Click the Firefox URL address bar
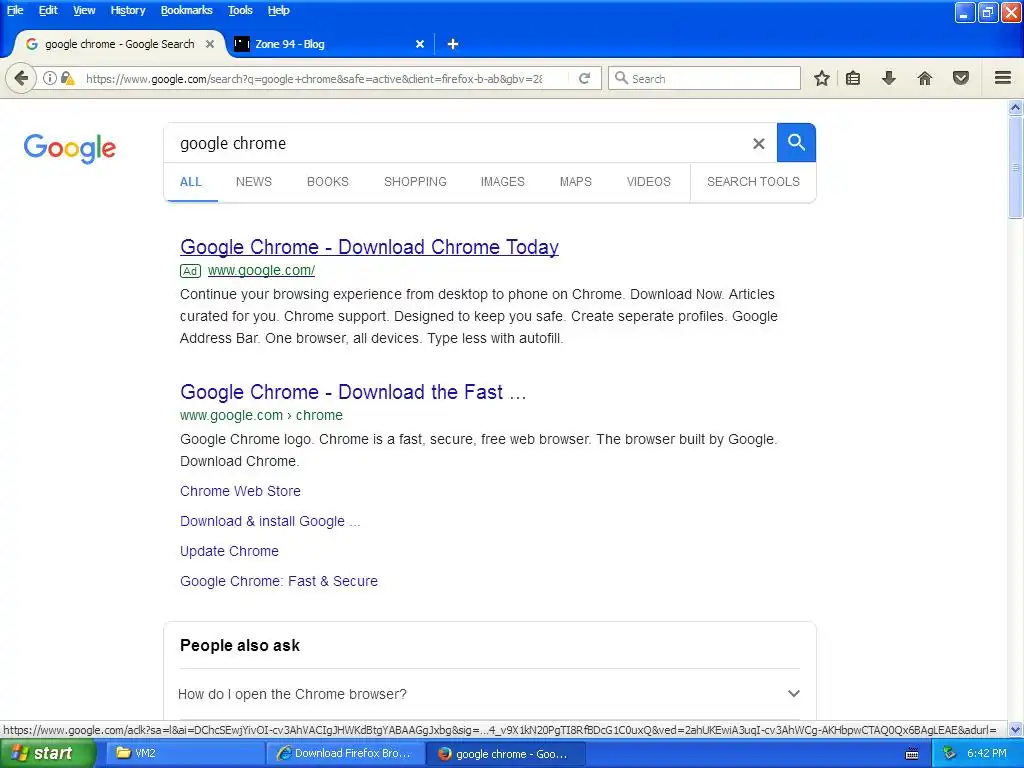Viewport: 1024px width, 768px height. coord(313,78)
